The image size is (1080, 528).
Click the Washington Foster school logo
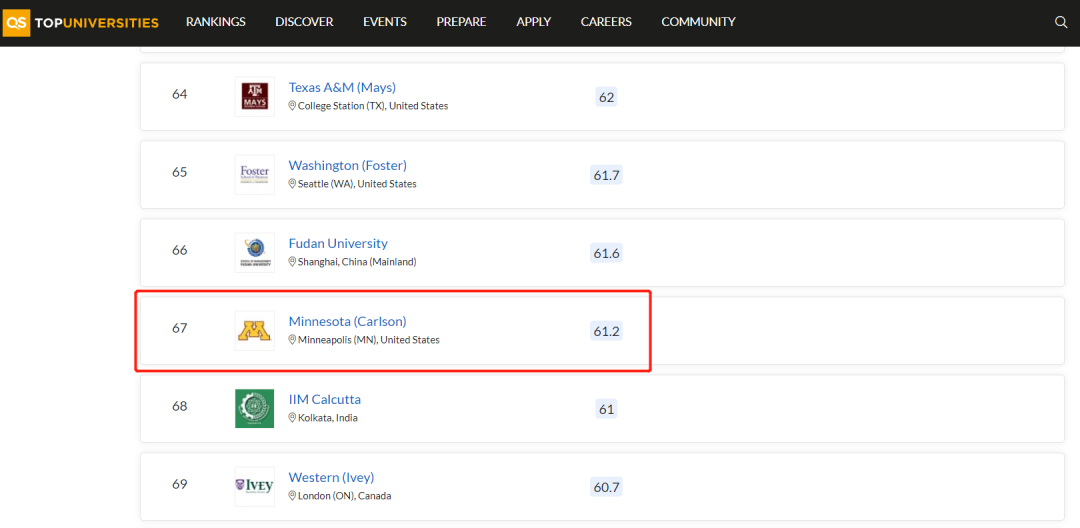254,175
